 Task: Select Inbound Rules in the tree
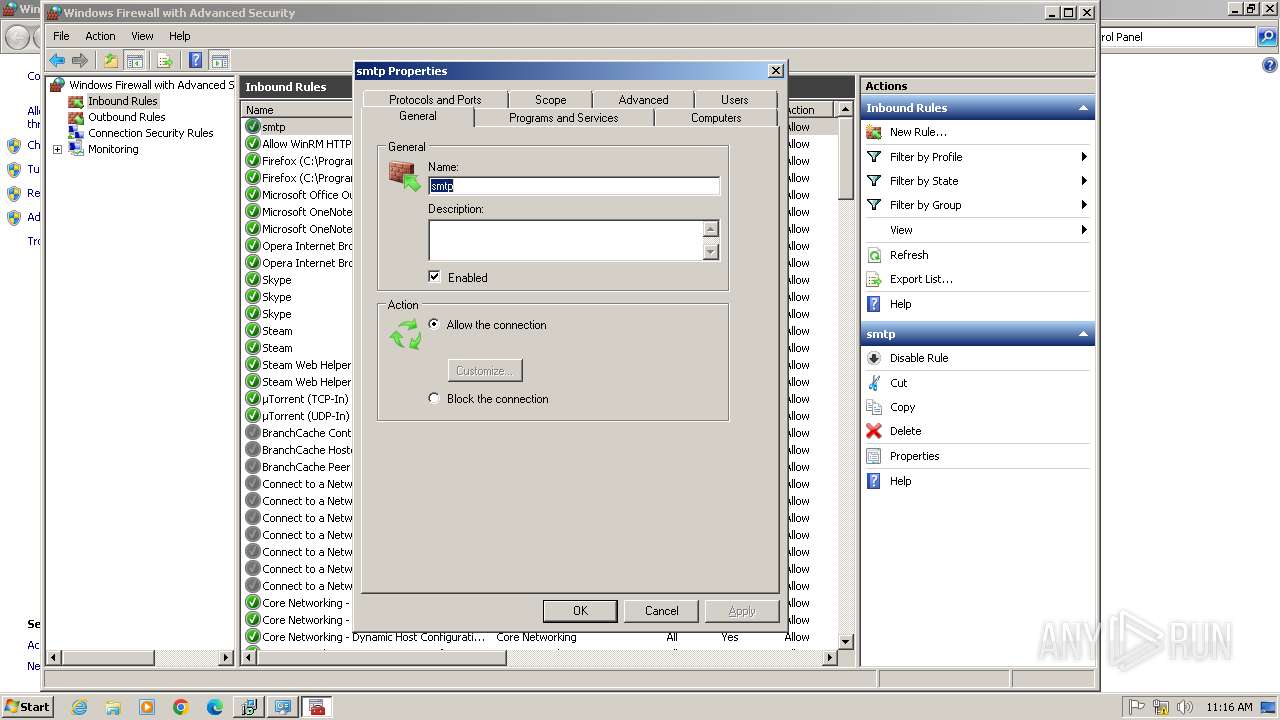point(122,101)
